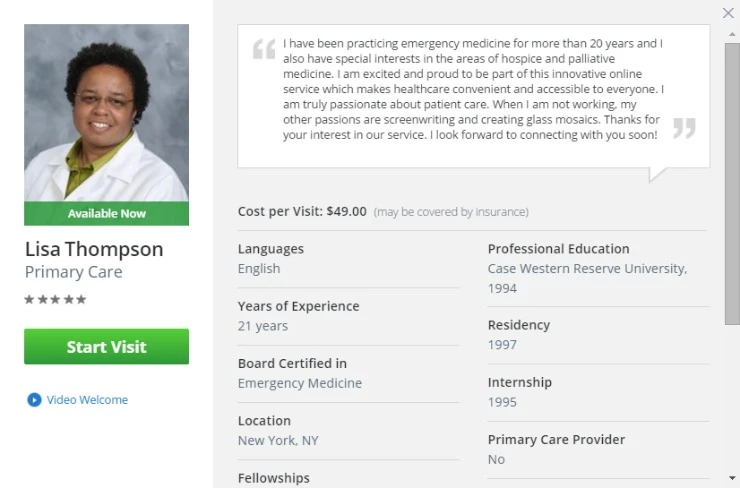Image resolution: width=740 pixels, height=488 pixels.
Task: Click the Cost per Visit $49.00 text
Action: point(302,211)
